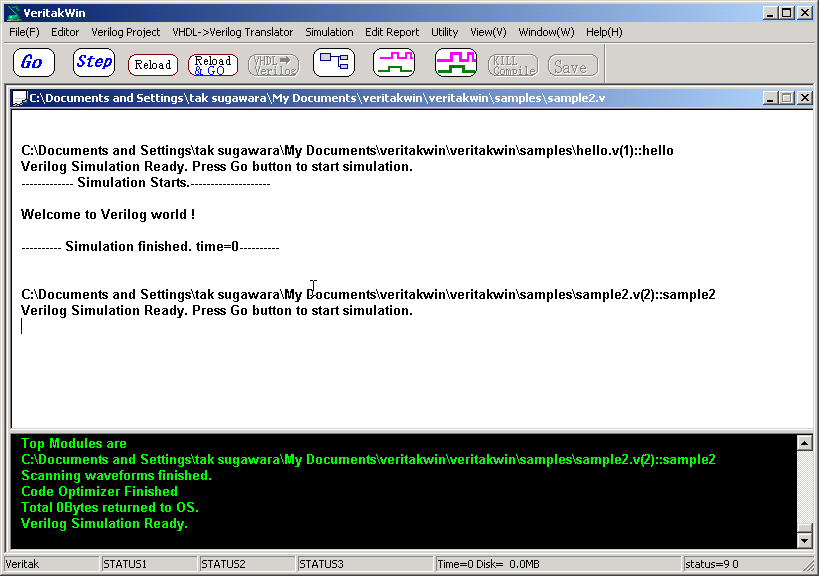Click the Reload & GO toolbar button
The width and height of the screenshot is (819, 576).
[213, 65]
